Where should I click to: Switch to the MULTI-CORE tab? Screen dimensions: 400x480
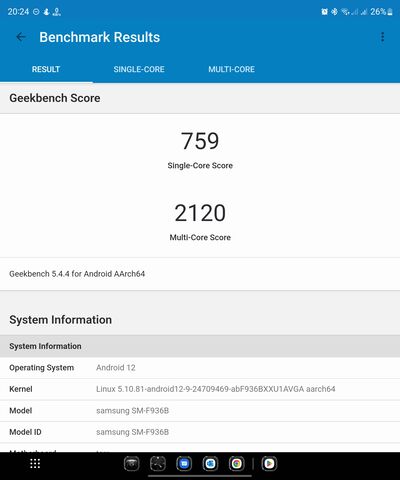232,69
